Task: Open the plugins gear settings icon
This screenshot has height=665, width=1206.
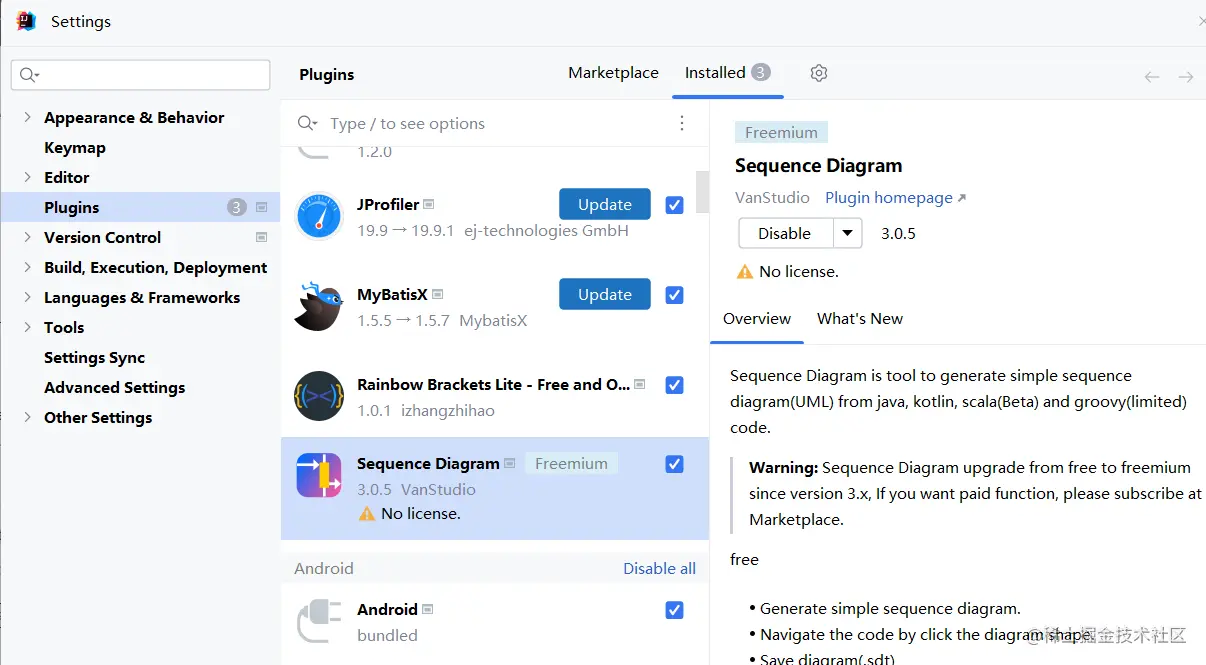Action: tap(819, 73)
